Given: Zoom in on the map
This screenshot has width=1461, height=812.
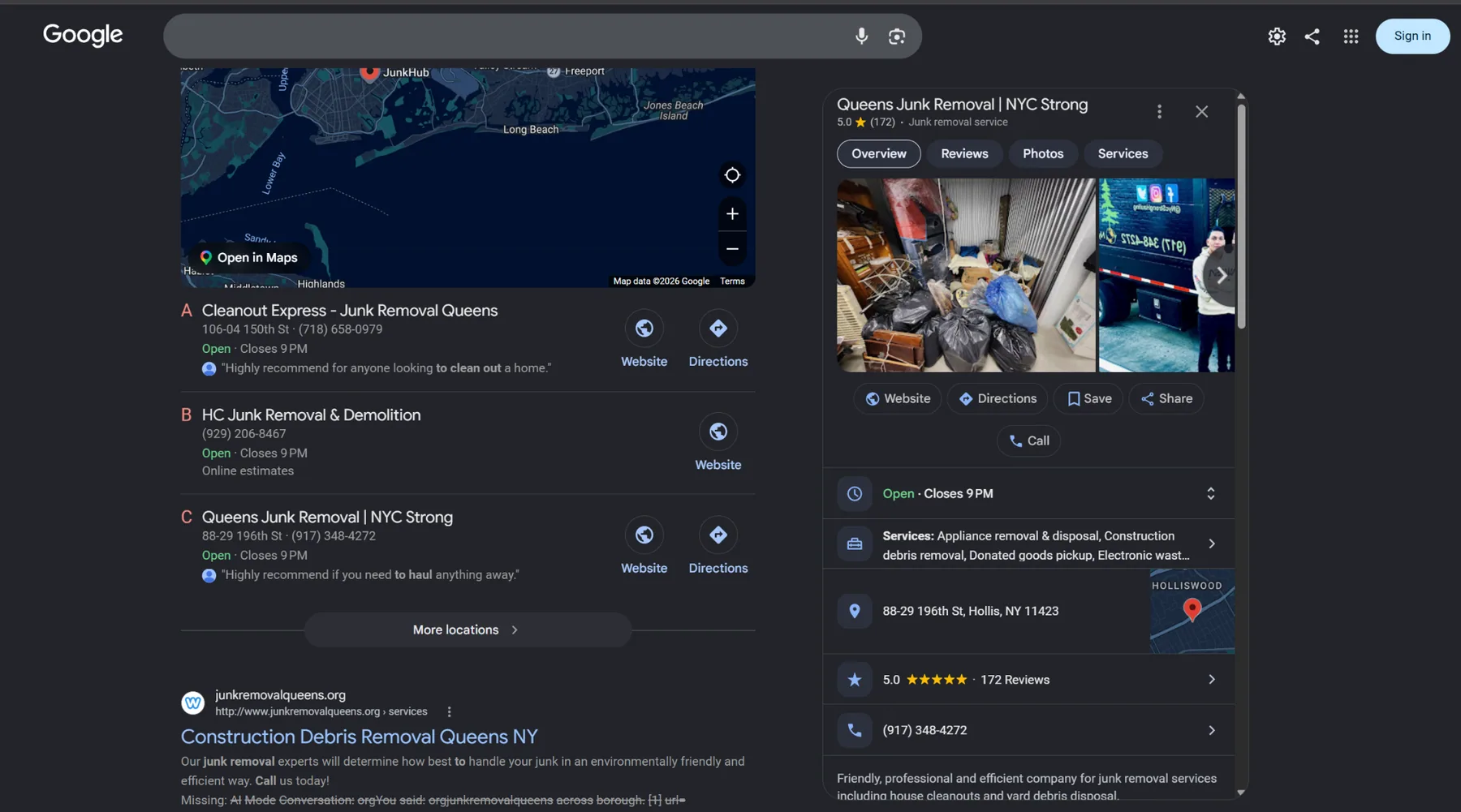Looking at the screenshot, I should pyautogui.click(x=732, y=213).
